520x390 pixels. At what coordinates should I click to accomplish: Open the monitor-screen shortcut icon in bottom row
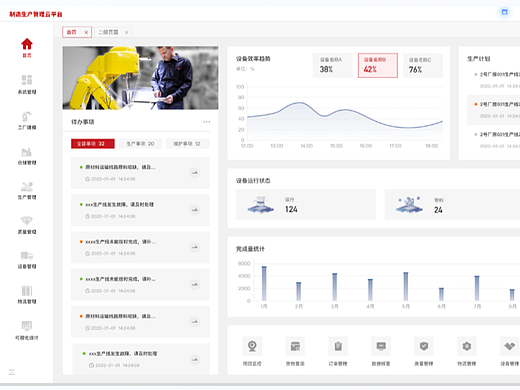pyautogui.click(x=381, y=346)
